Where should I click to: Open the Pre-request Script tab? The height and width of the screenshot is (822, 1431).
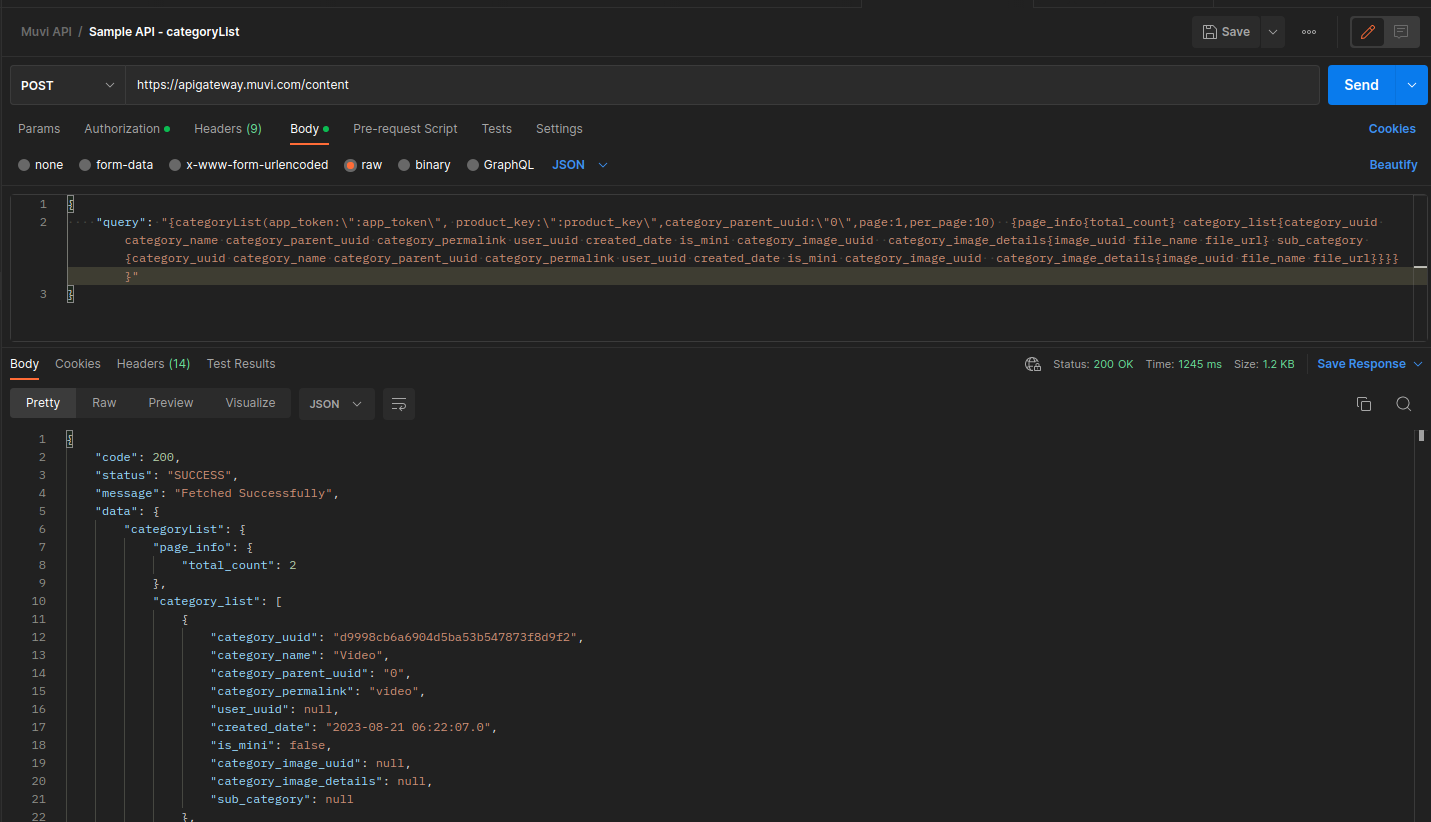coord(405,129)
